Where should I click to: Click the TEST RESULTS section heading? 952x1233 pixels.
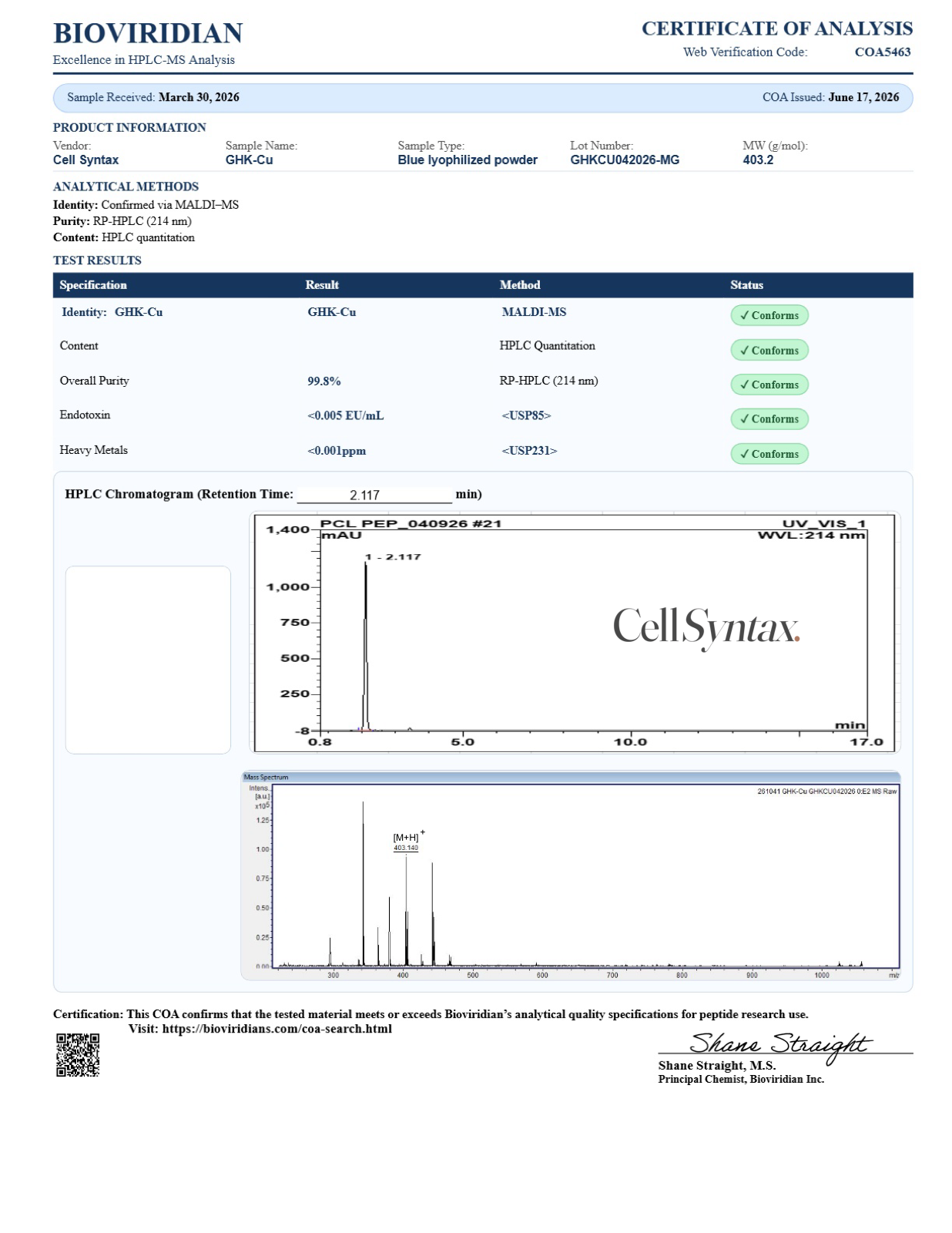(97, 260)
